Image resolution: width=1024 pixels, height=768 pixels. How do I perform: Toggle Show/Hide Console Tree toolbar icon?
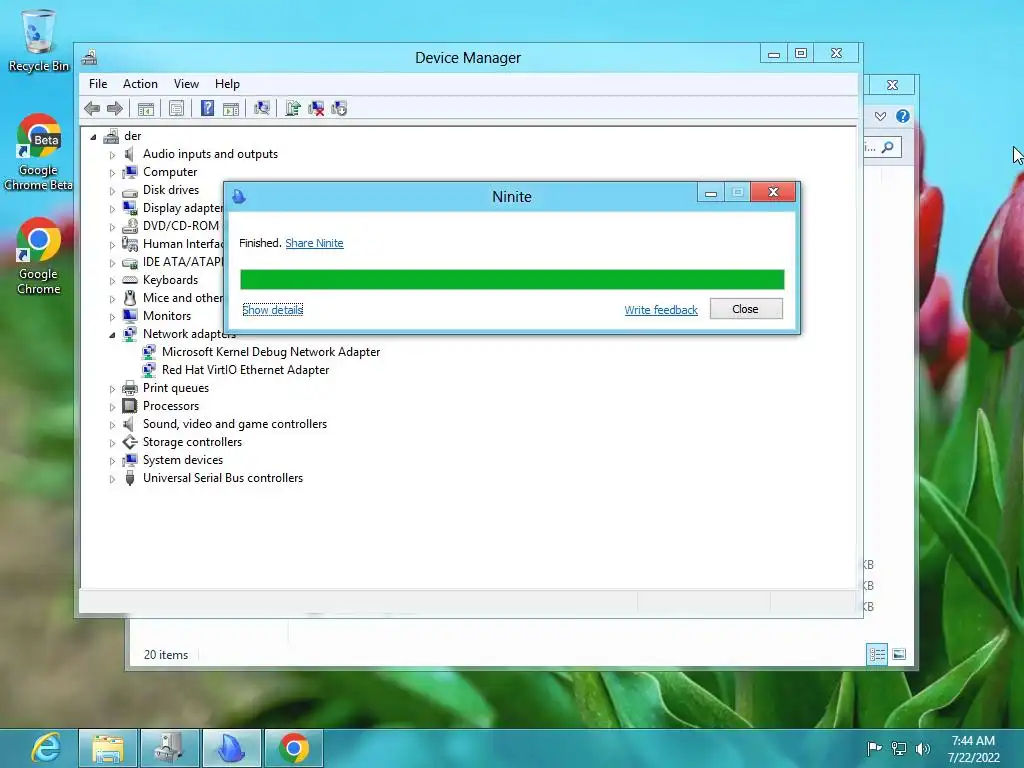tap(146, 108)
